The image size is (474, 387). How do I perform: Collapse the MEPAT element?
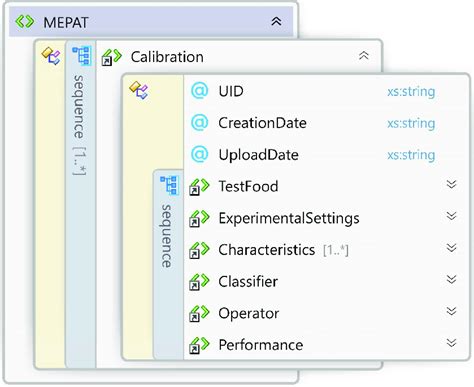coord(276,22)
